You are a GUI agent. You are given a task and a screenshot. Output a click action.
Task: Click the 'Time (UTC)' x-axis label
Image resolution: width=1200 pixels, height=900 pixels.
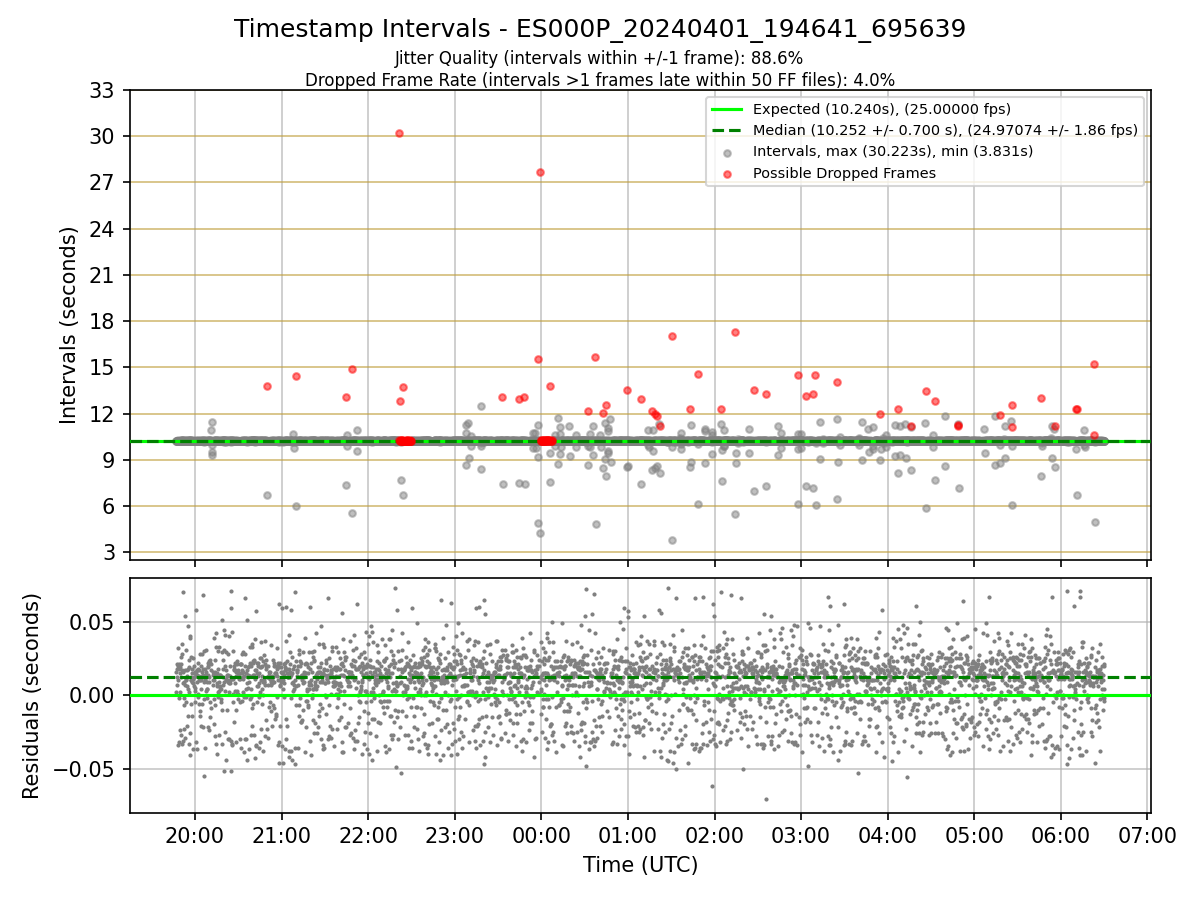coord(640,864)
